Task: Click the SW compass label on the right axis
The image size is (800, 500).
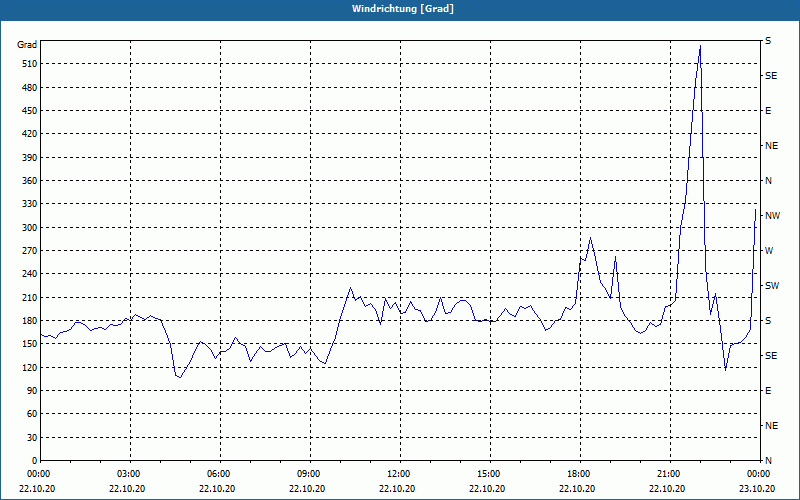Action: point(772,286)
